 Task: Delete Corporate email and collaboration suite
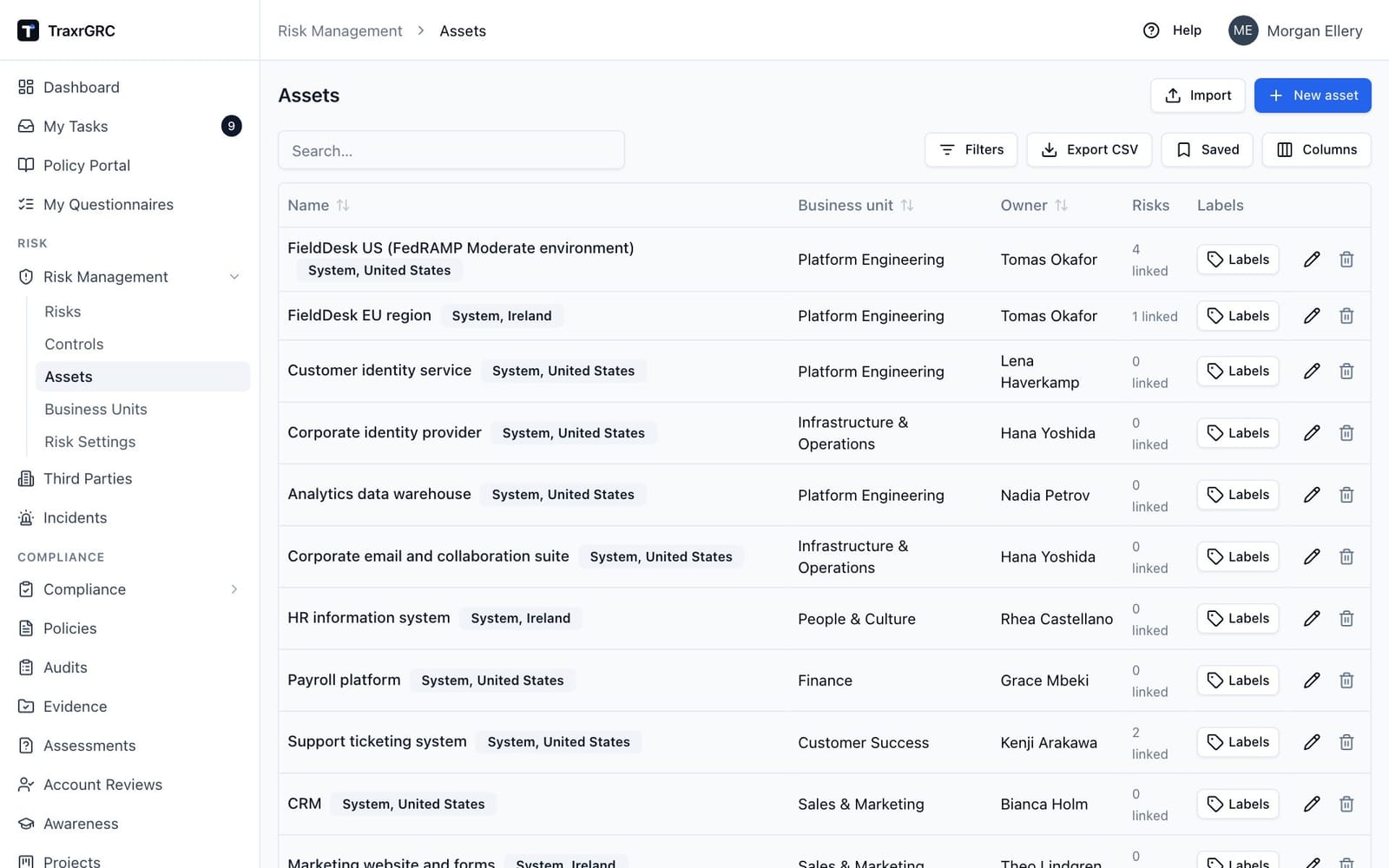[x=1346, y=556]
